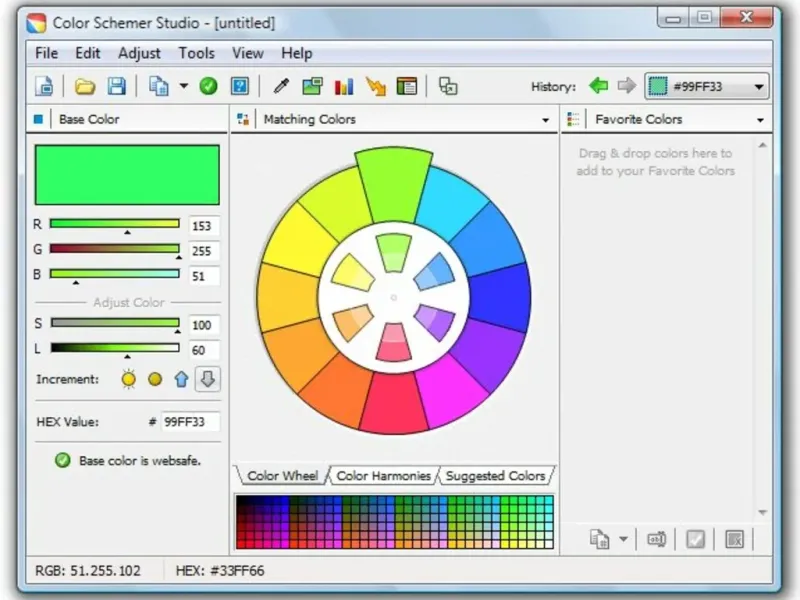Click the inner purple wheel swatch
This screenshot has height=600, width=800.
point(436,322)
